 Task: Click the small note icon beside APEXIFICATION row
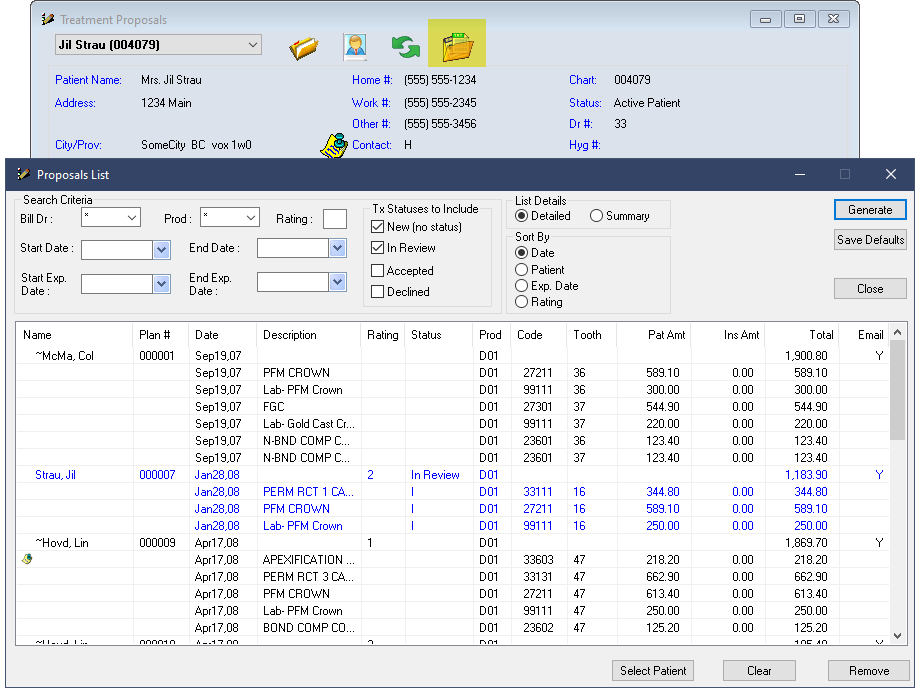(x=27, y=560)
